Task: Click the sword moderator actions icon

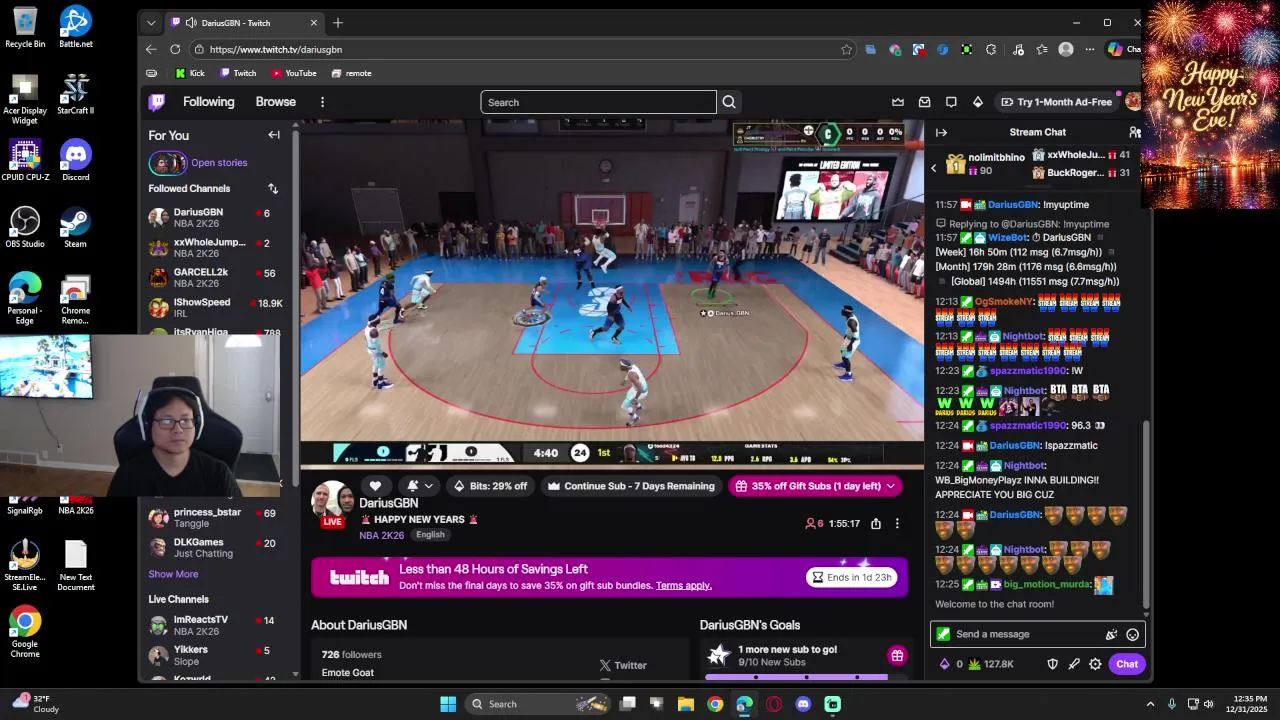Action: coord(1074,664)
